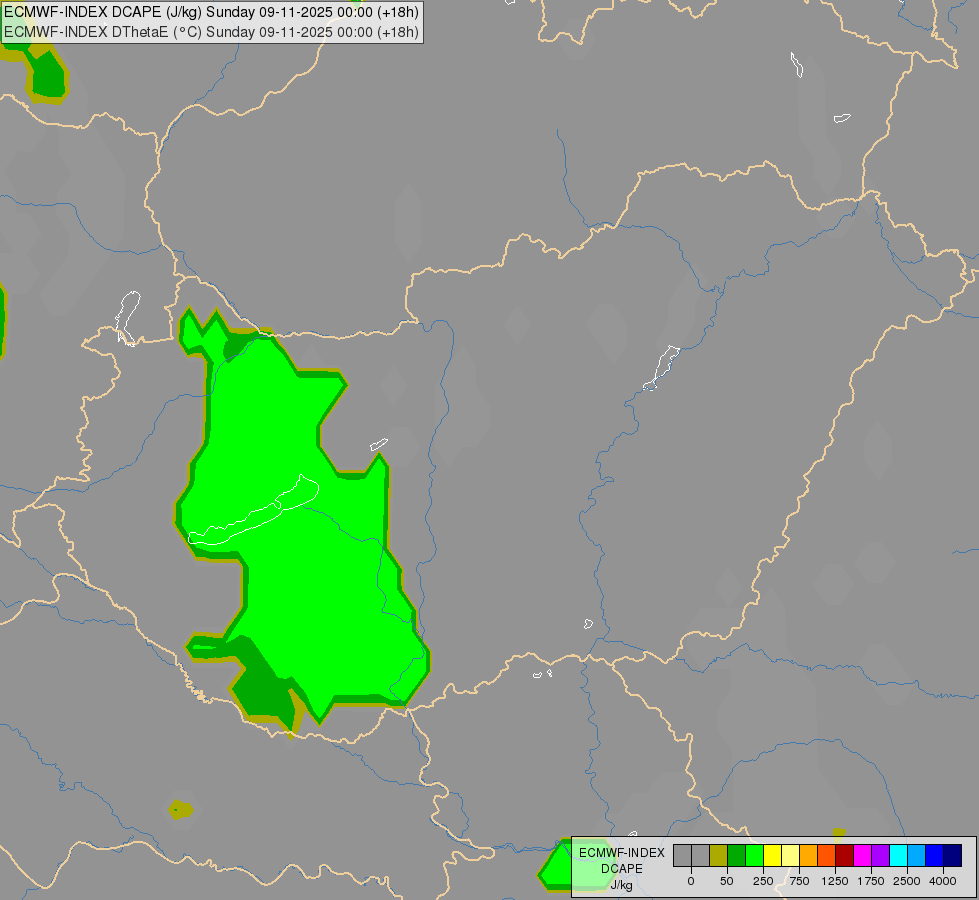
Task: Click the "50" legend scale label
Action: pyautogui.click(x=727, y=881)
